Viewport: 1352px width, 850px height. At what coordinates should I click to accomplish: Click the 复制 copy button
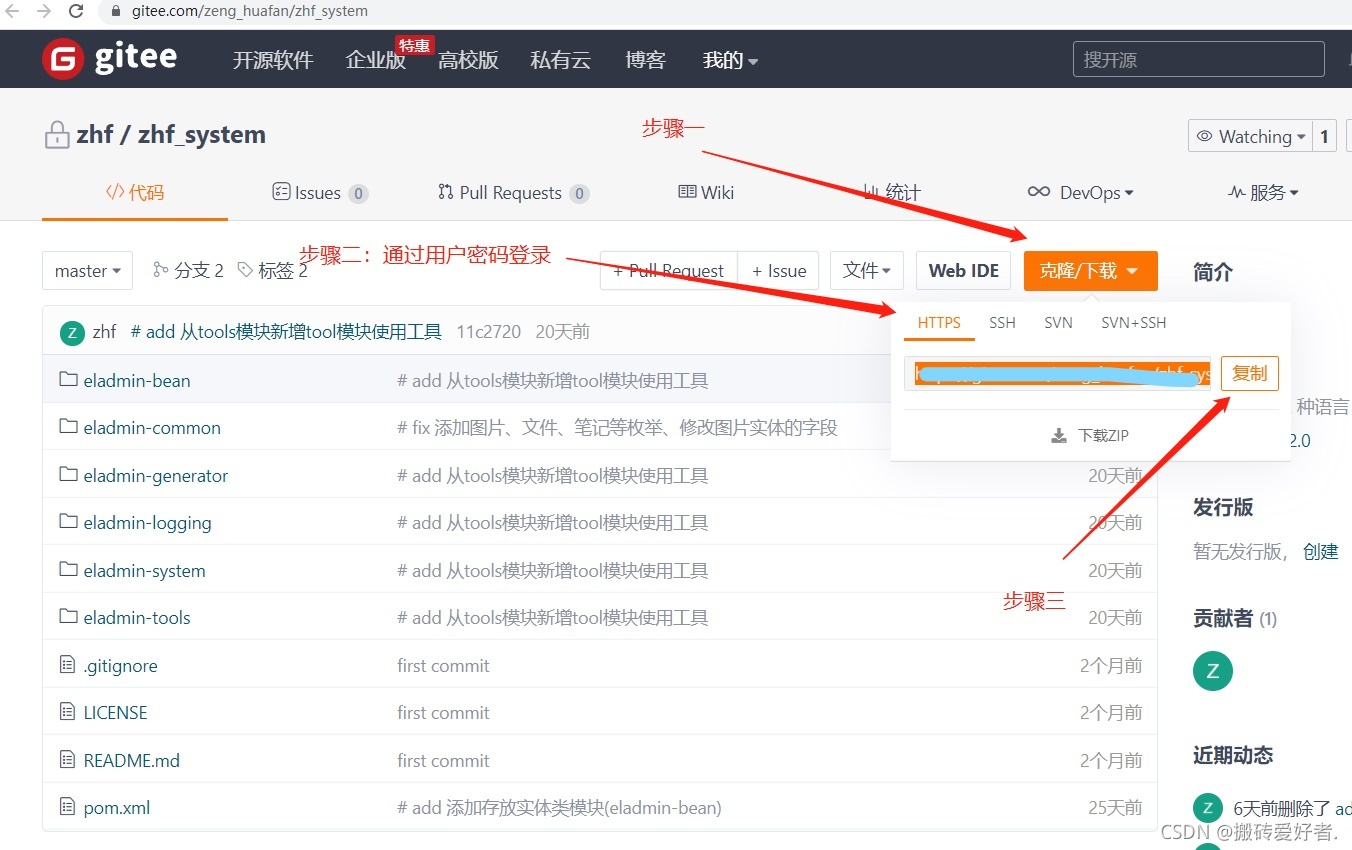click(1249, 373)
